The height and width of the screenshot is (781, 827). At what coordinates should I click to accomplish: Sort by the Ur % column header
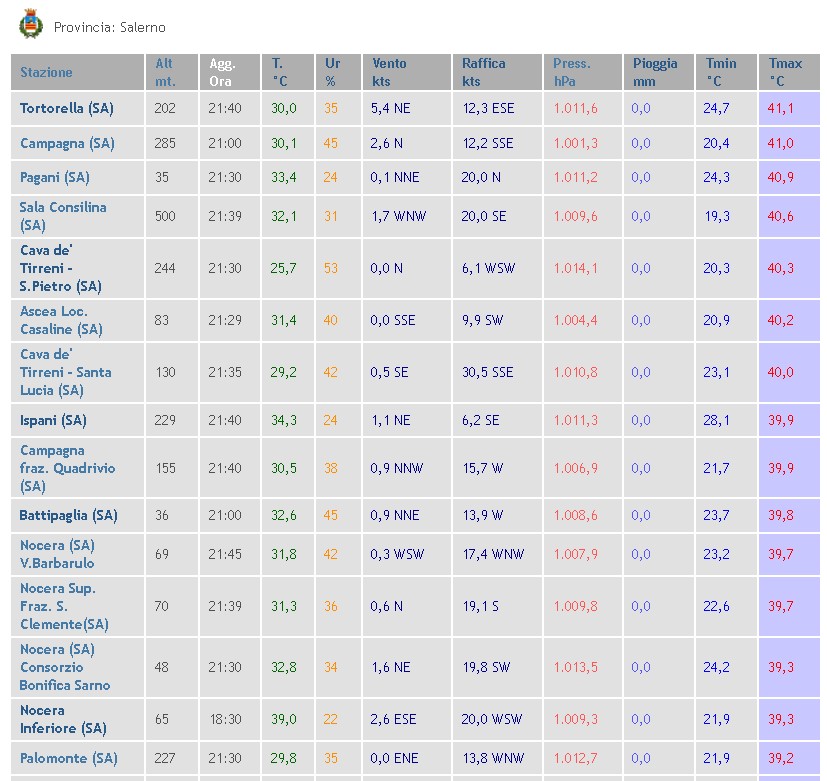332,72
